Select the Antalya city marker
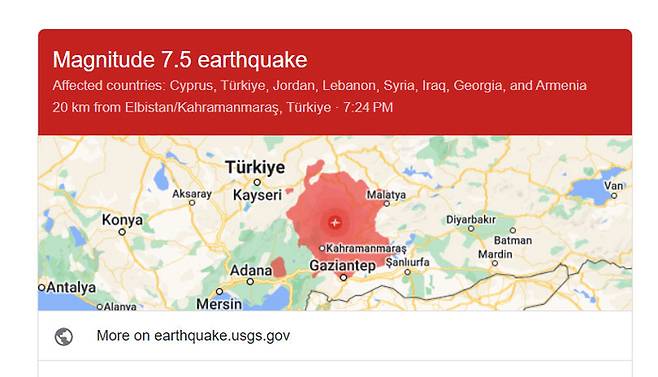 tap(42, 288)
